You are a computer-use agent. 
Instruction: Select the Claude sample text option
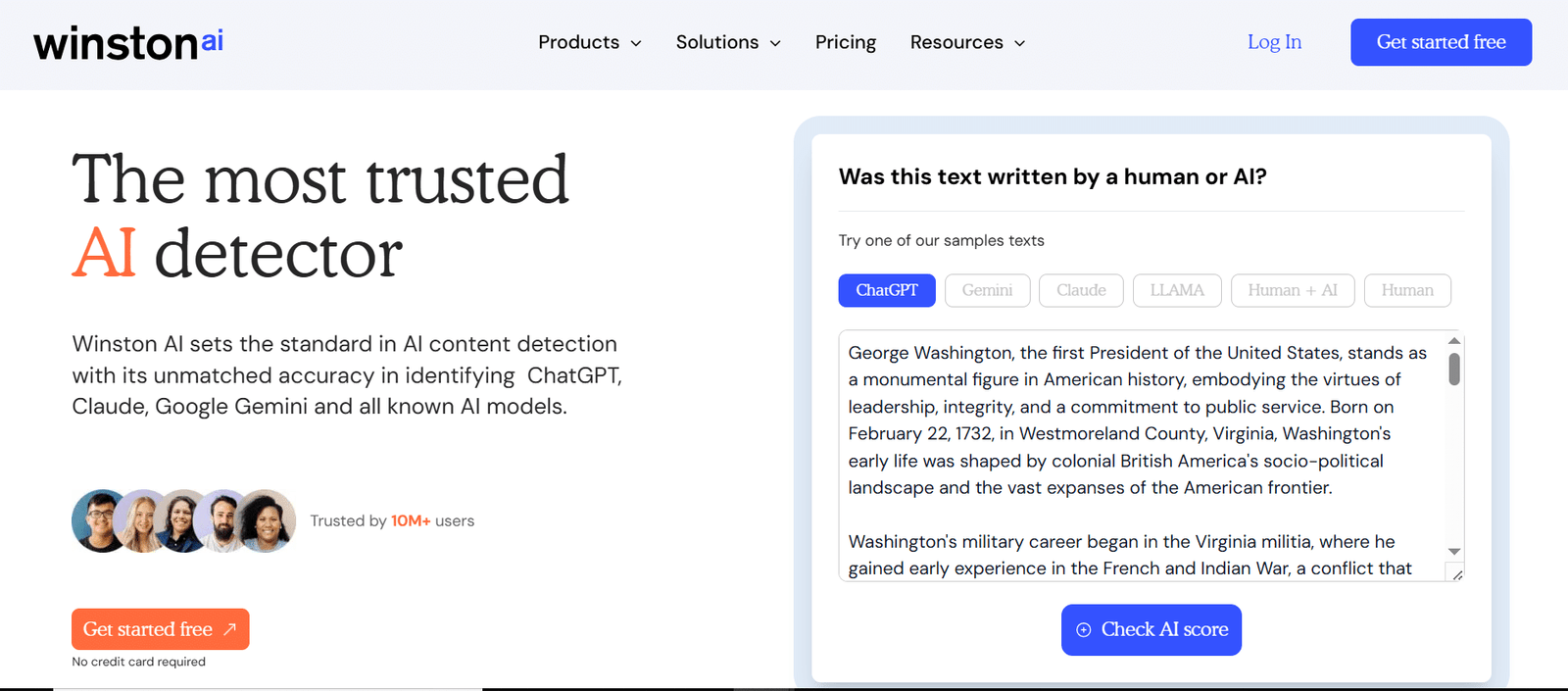click(x=1081, y=290)
